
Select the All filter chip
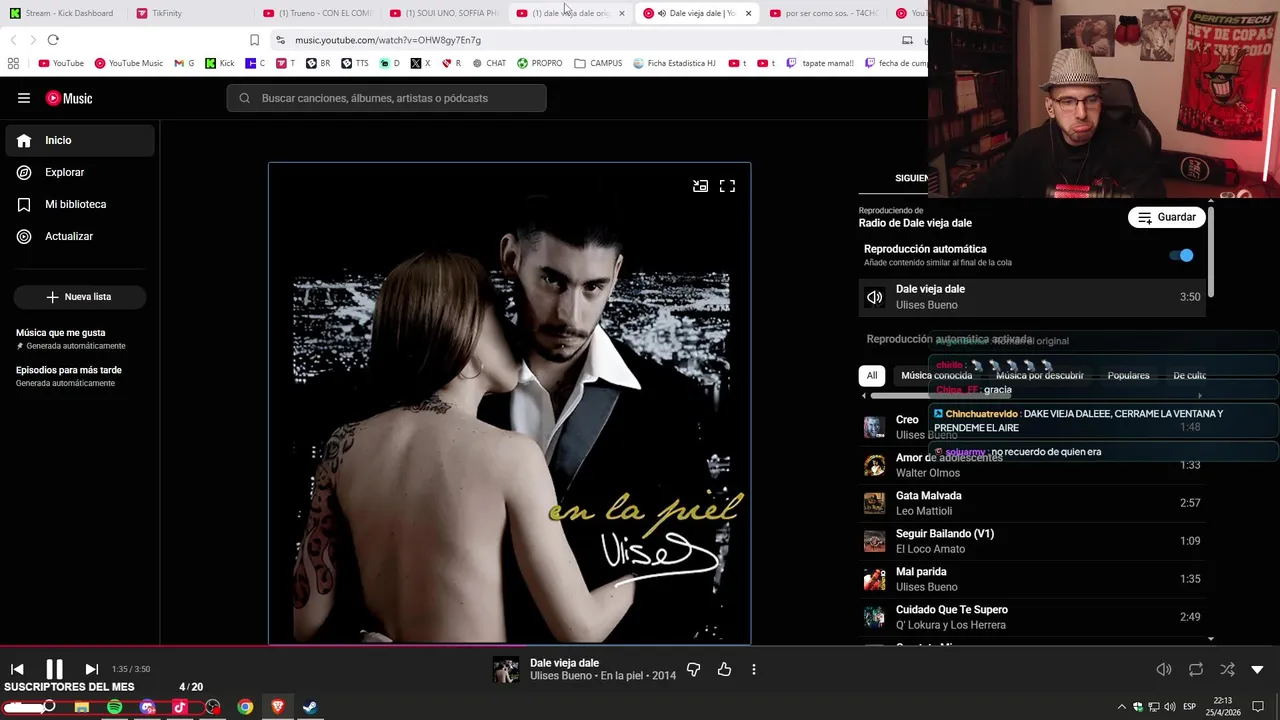coord(872,375)
